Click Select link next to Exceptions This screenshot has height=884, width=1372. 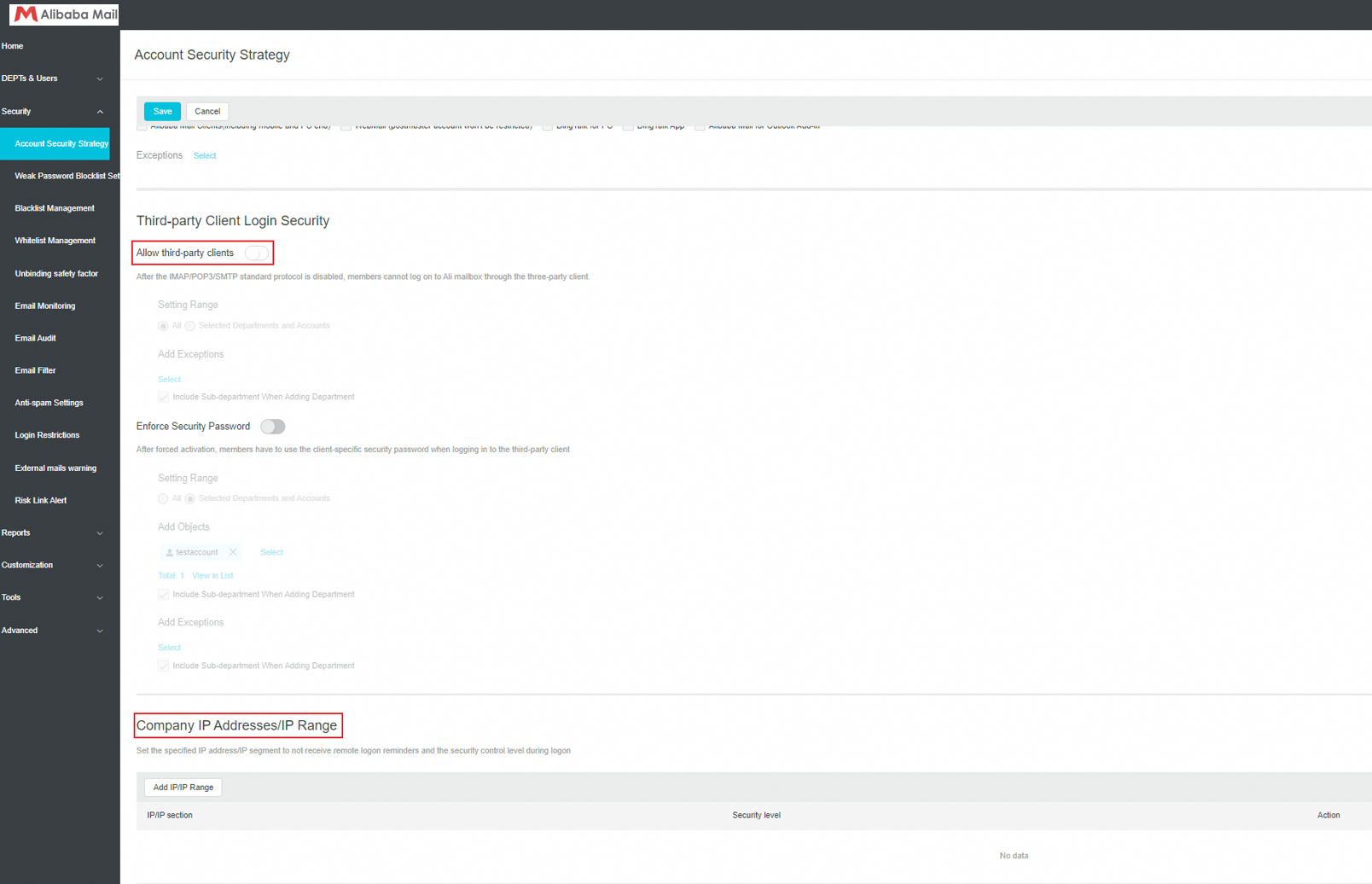[205, 156]
